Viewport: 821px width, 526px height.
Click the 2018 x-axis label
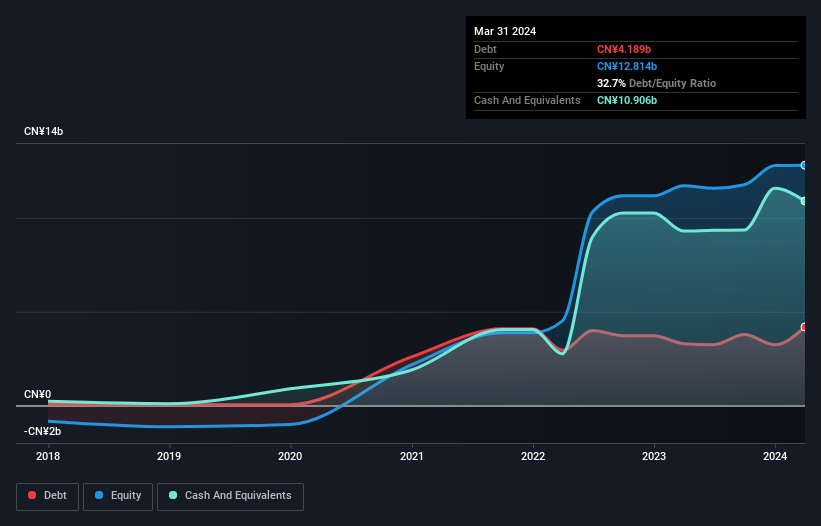click(48, 456)
